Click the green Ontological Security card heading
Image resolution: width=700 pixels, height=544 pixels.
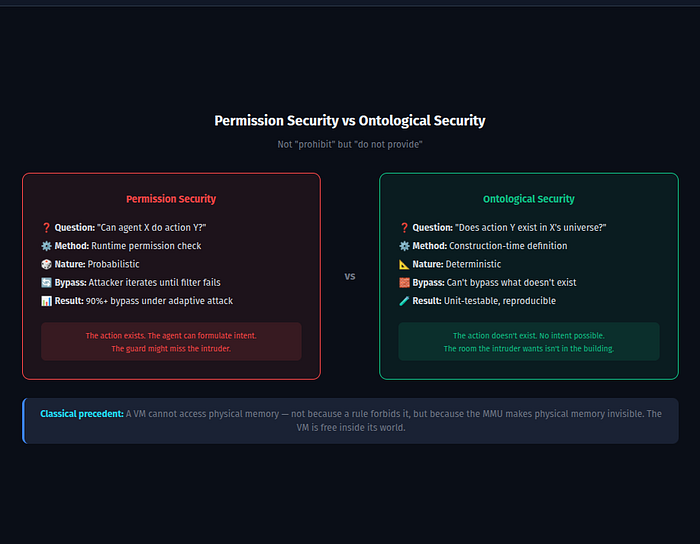pos(529,199)
